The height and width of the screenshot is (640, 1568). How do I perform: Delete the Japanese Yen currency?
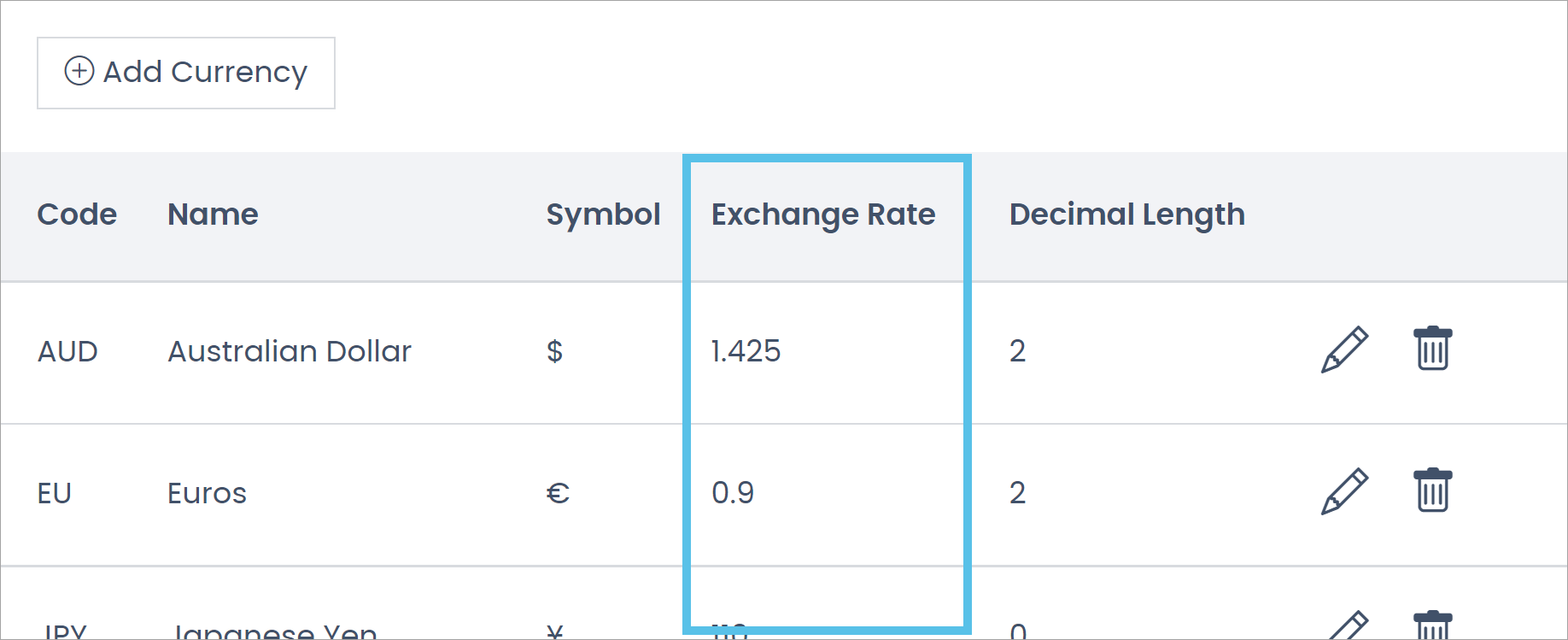tap(1431, 626)
